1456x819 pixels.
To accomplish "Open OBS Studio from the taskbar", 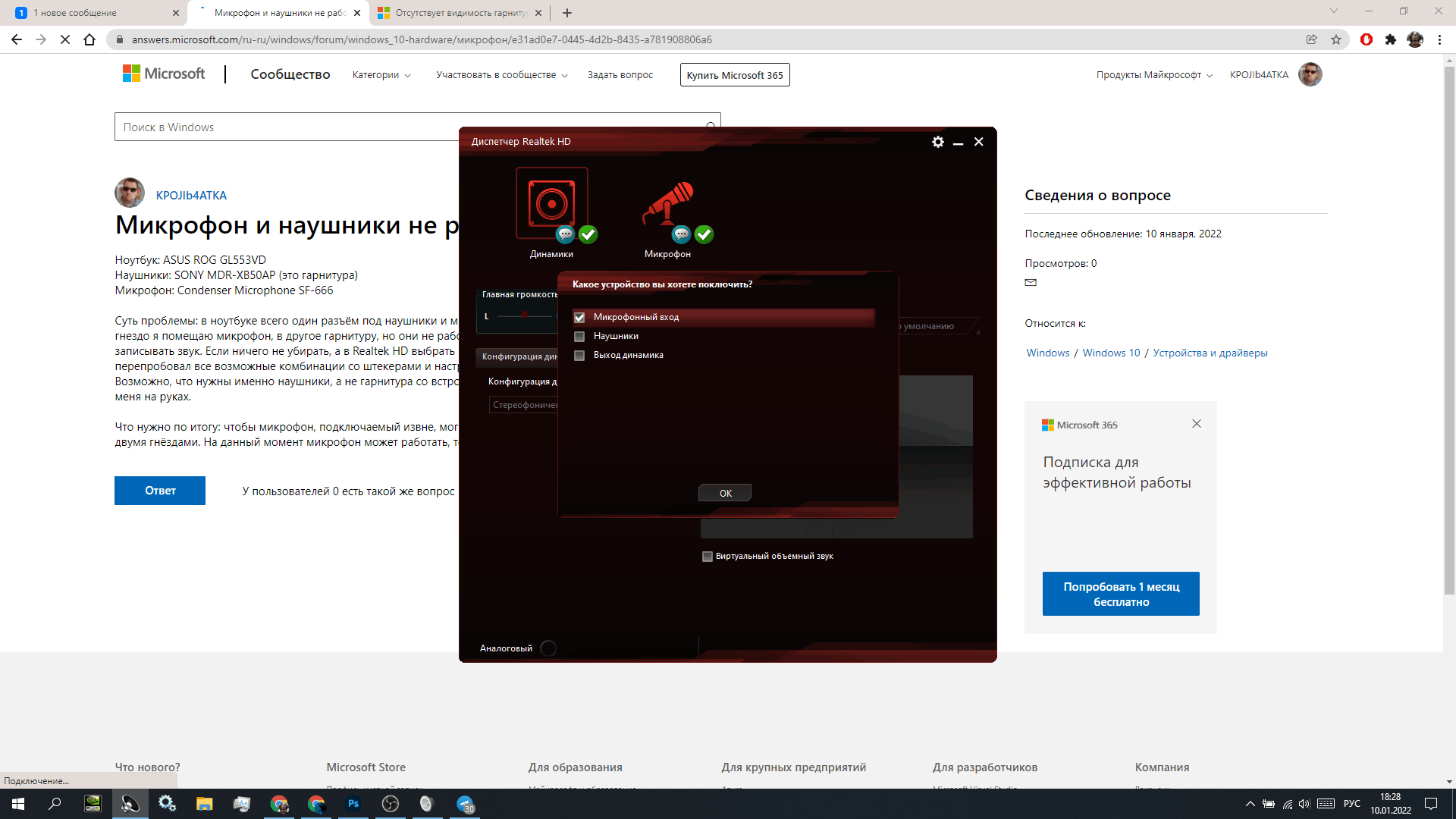I will tap(391, 804).
